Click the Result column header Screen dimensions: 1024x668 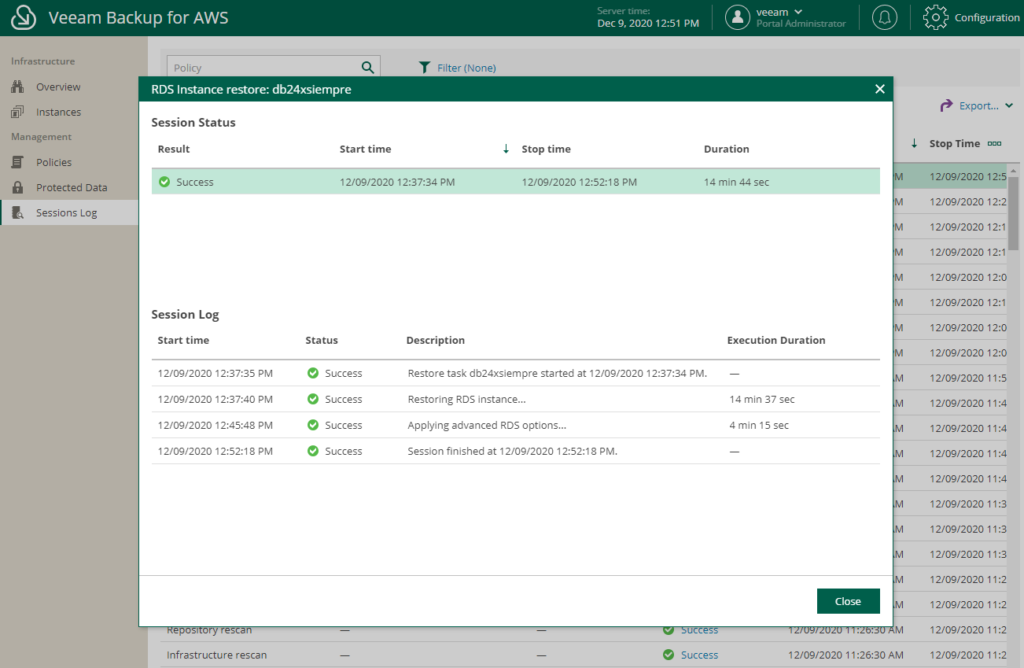[174, 149]
